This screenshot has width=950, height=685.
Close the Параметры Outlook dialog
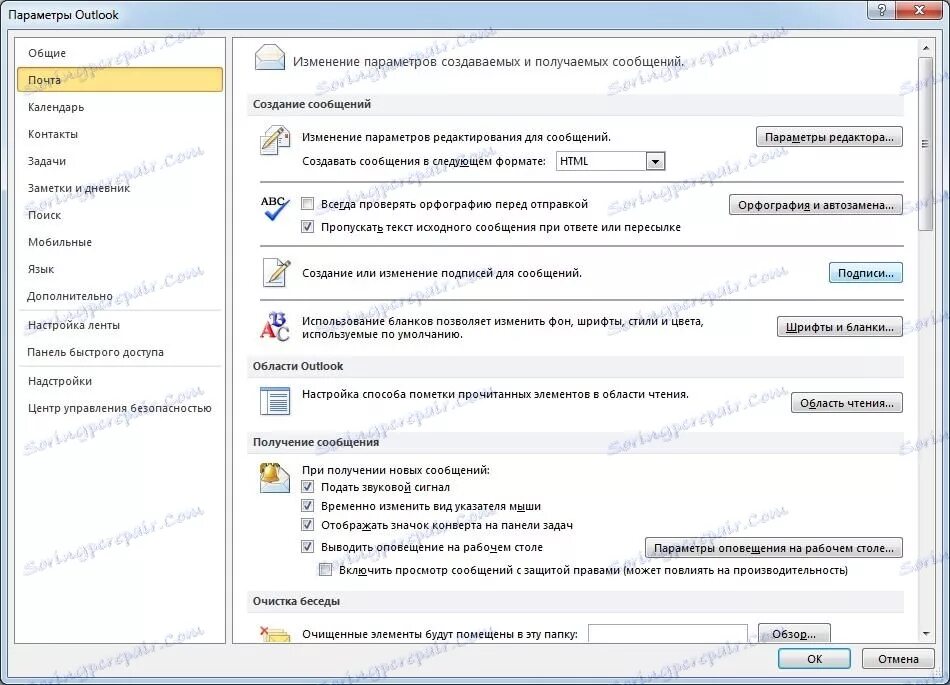pyautogui.click(x=919, y=10)
